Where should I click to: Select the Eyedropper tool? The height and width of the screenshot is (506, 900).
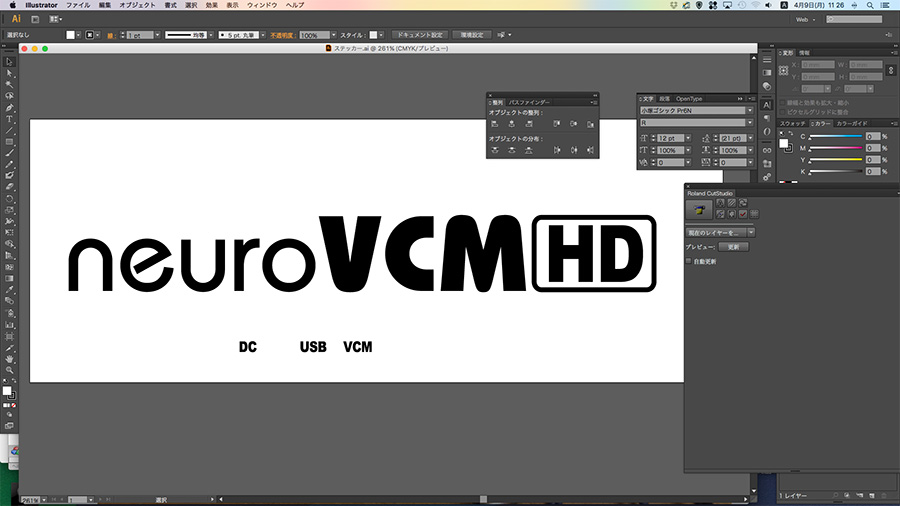click(9, 290)
